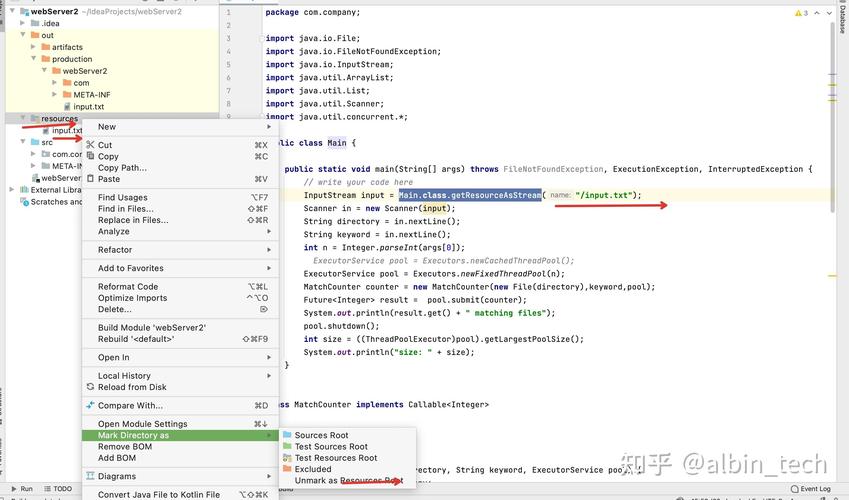Select Open Module Settings
Viewport: 849px width, 500px height.
(x=180, y=424)
